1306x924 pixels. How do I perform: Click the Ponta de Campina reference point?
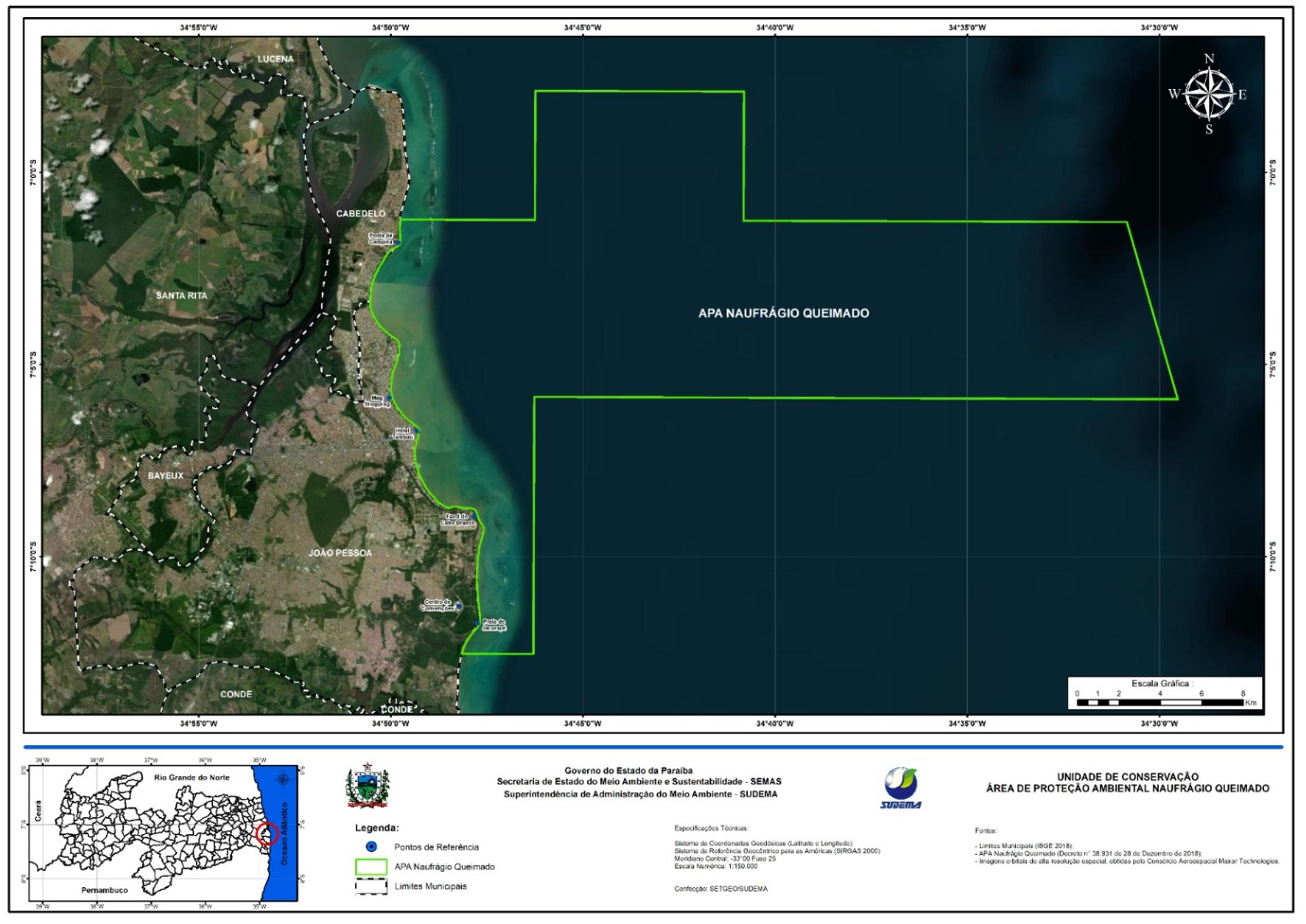(396, 243)
